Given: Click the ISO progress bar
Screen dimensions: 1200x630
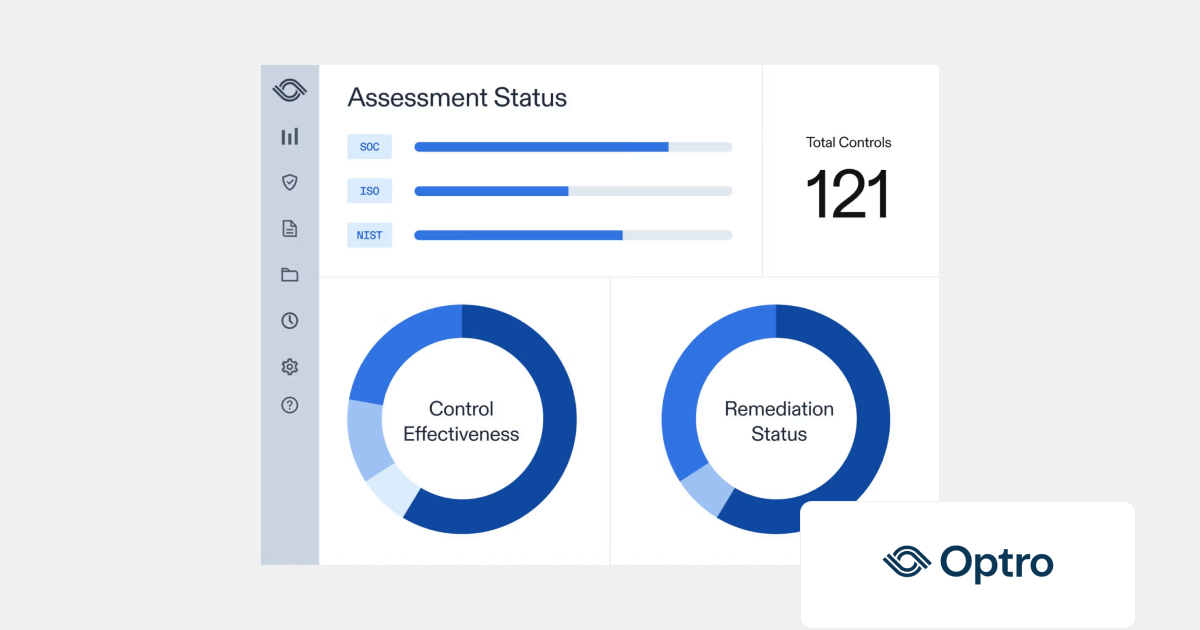Looking at the screenshot, I should (x=573, y=191).
